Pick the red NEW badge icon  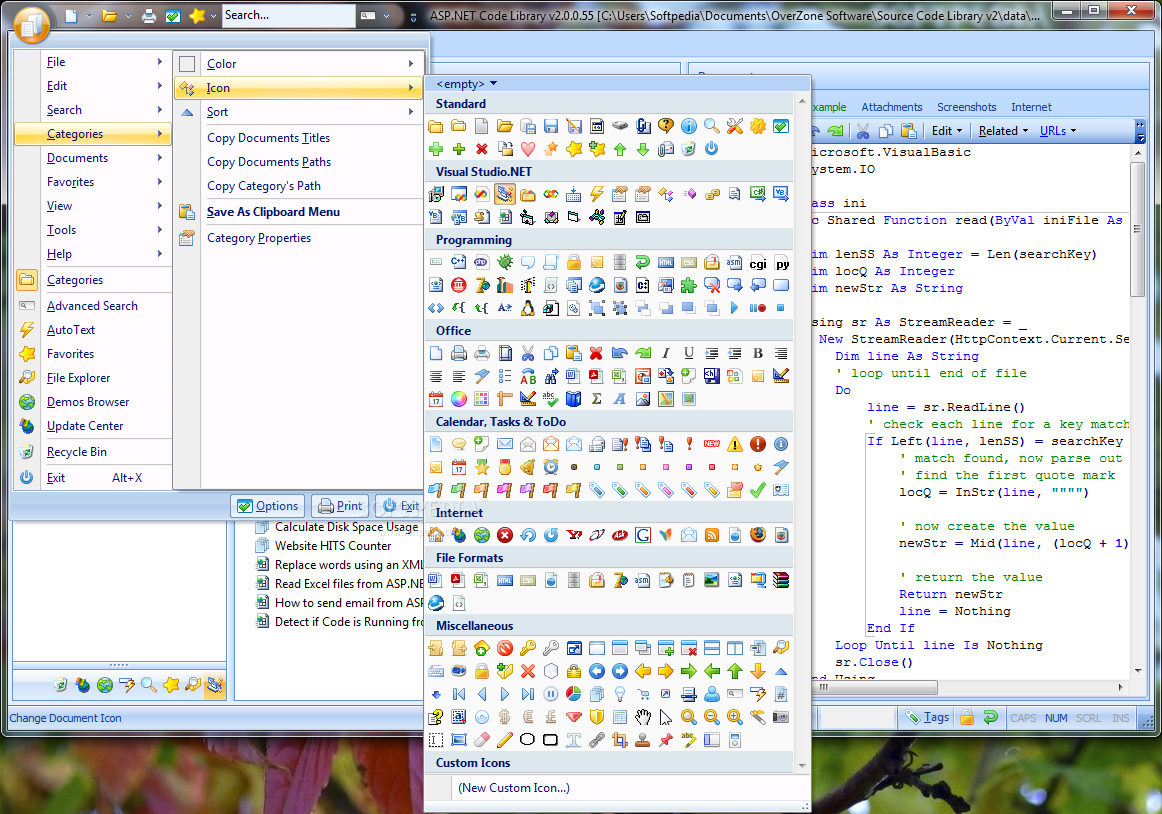(711, 444)
